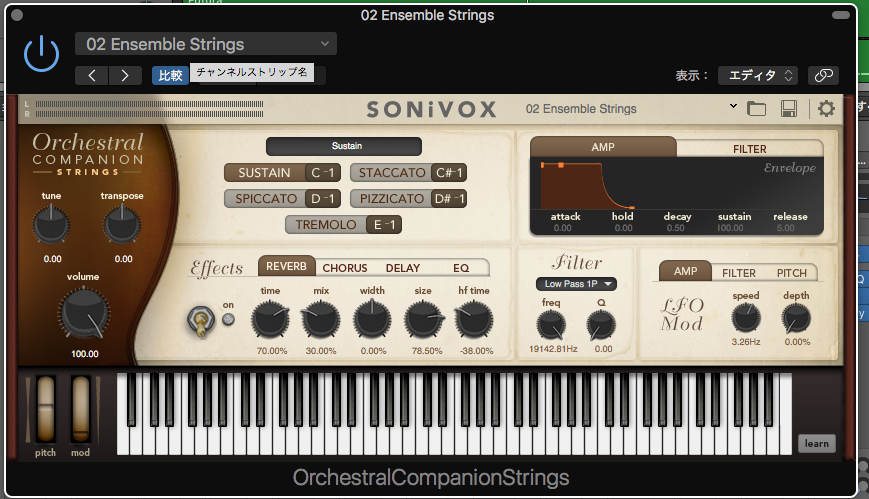Click the 比較 compare button
Image resolution: width=869 pixels, height=499 pixels.
pos(170,75)
